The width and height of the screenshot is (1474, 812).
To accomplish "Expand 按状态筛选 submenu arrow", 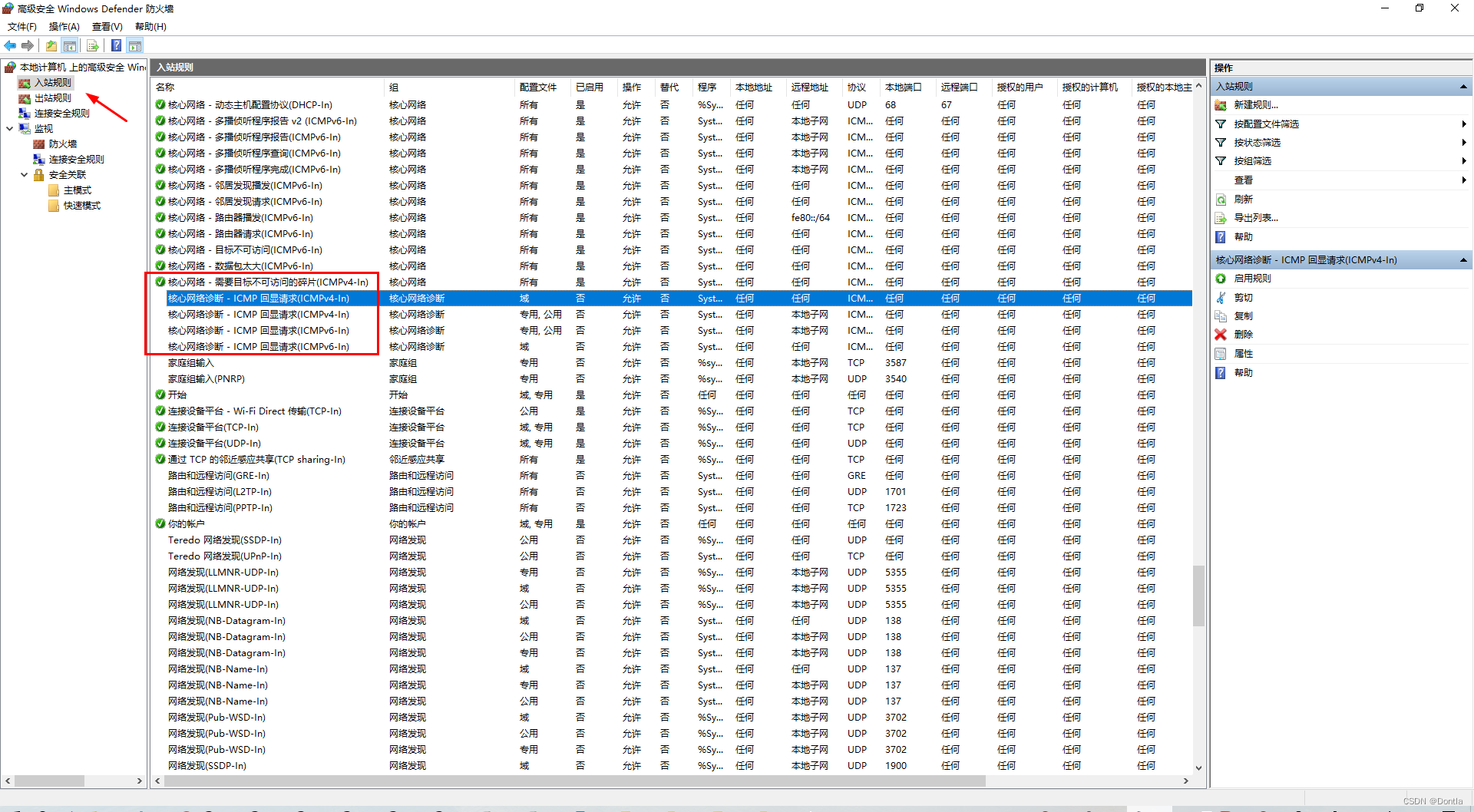I will click(x=1464, y=143).
